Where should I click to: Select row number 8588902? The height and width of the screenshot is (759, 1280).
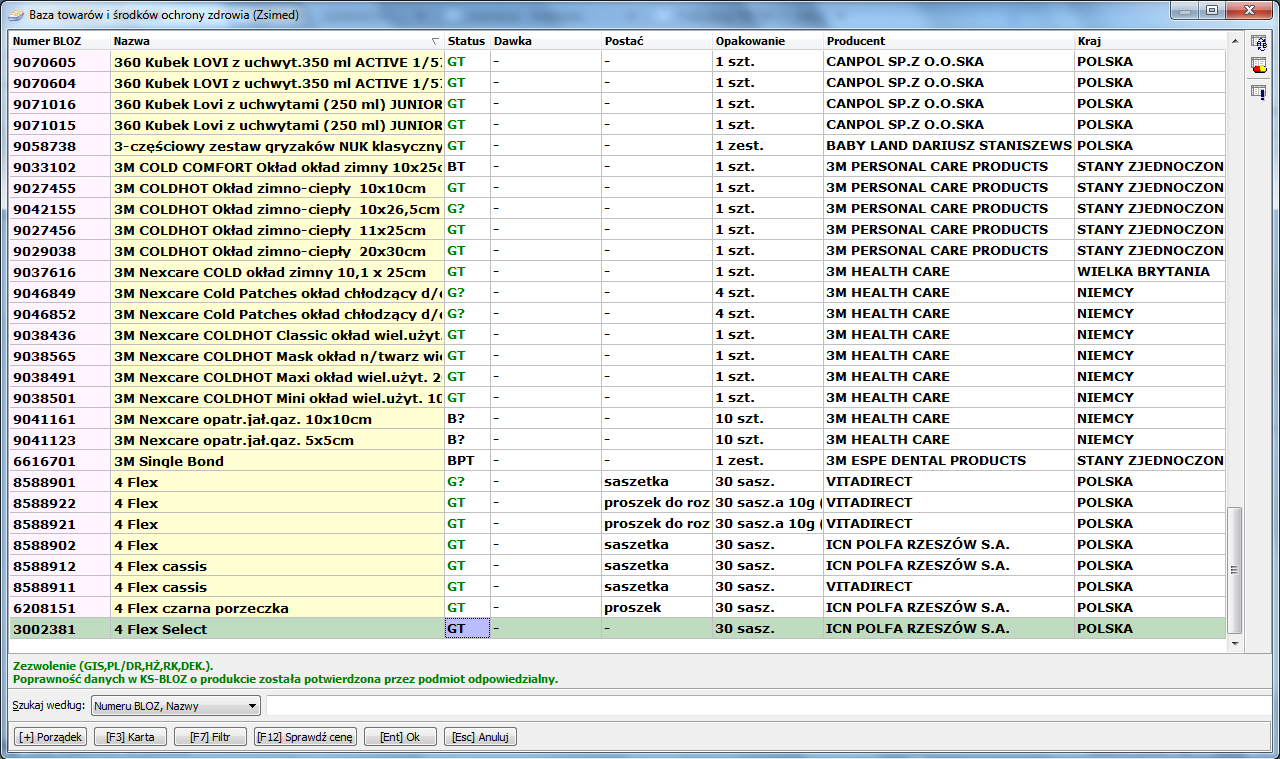[x=617, y=545]
